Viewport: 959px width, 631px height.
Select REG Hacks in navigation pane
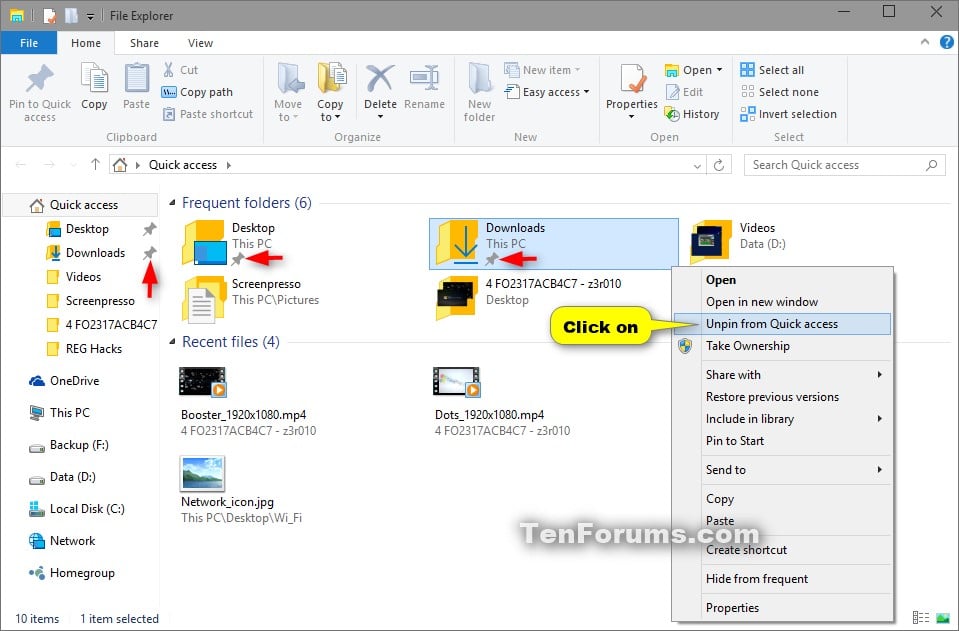[94, 349]
